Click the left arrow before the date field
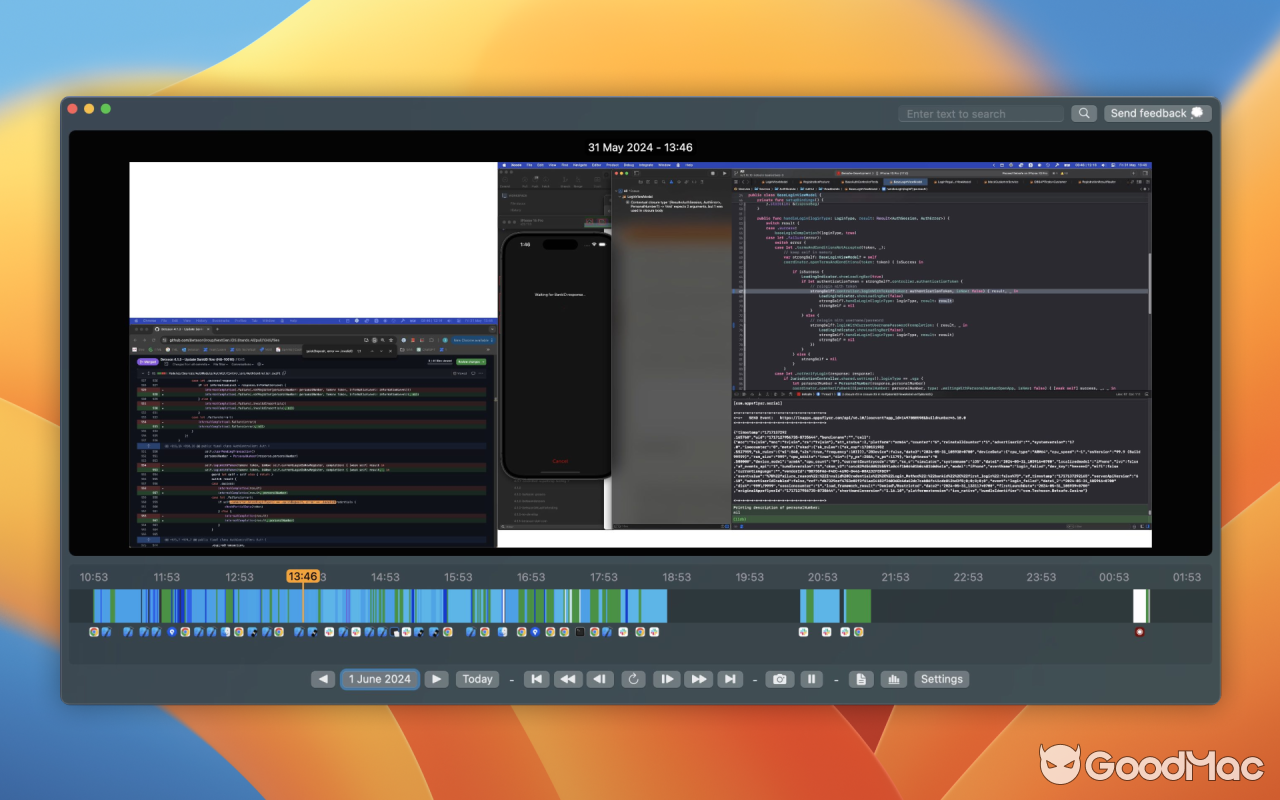Viewport: 1280px width, 800px height. point(322,679)
